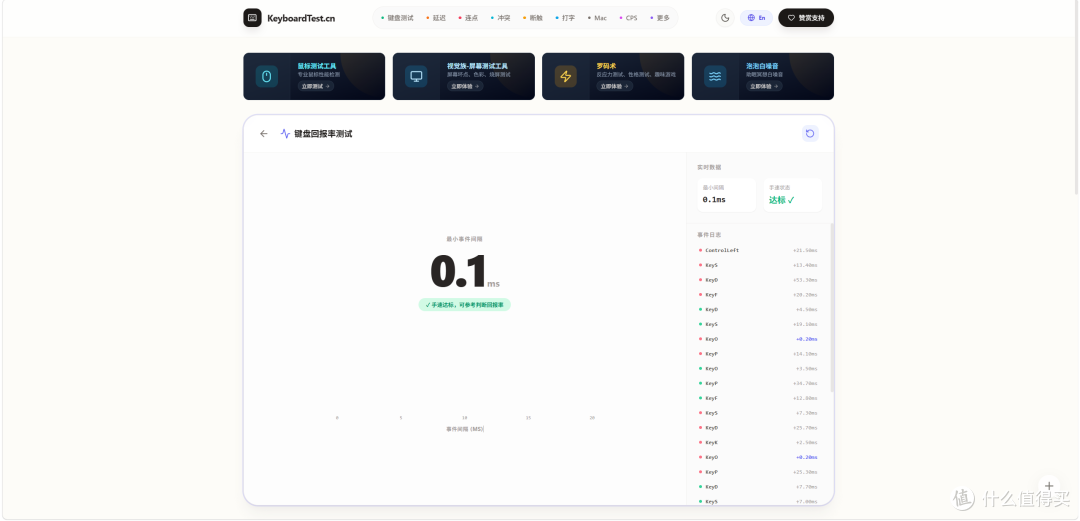Click 立即测试 on the 鼠标测试工具 card
Viewport: 1080px width, 521px height.
point(315,87)
